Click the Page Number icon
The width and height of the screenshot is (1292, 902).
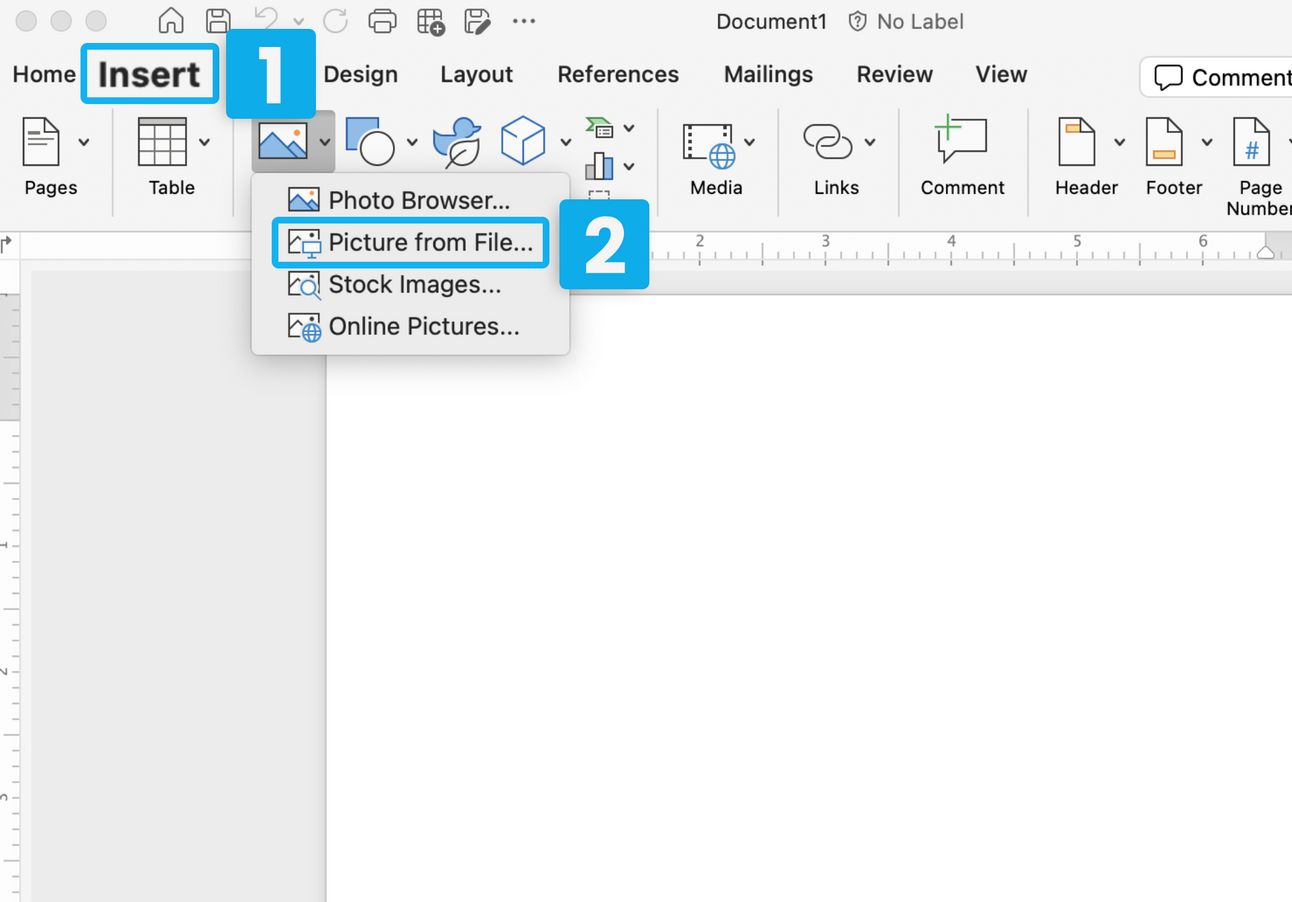click(1252, 142)
